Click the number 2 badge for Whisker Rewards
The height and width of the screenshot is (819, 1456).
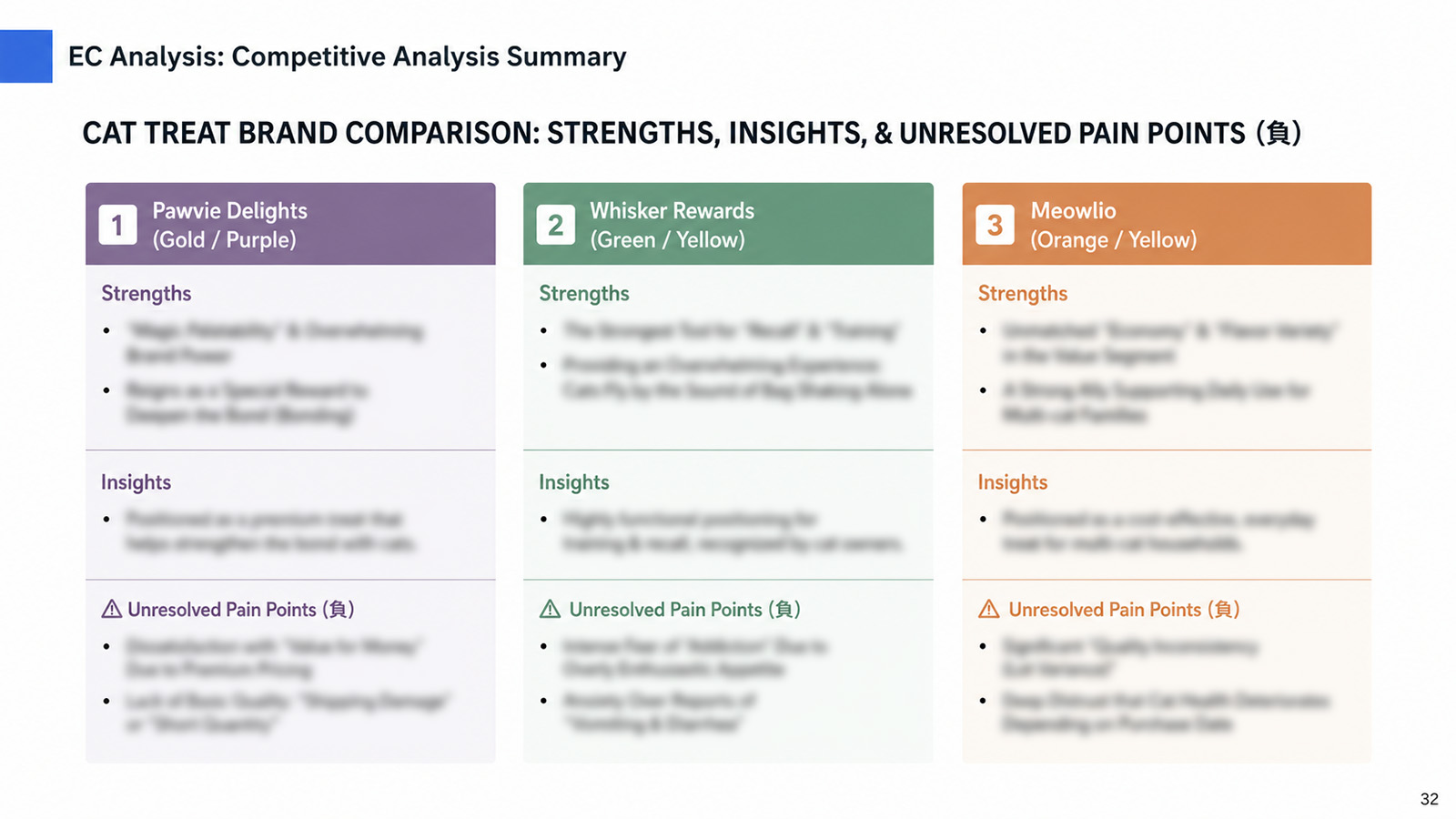[555, 225]
